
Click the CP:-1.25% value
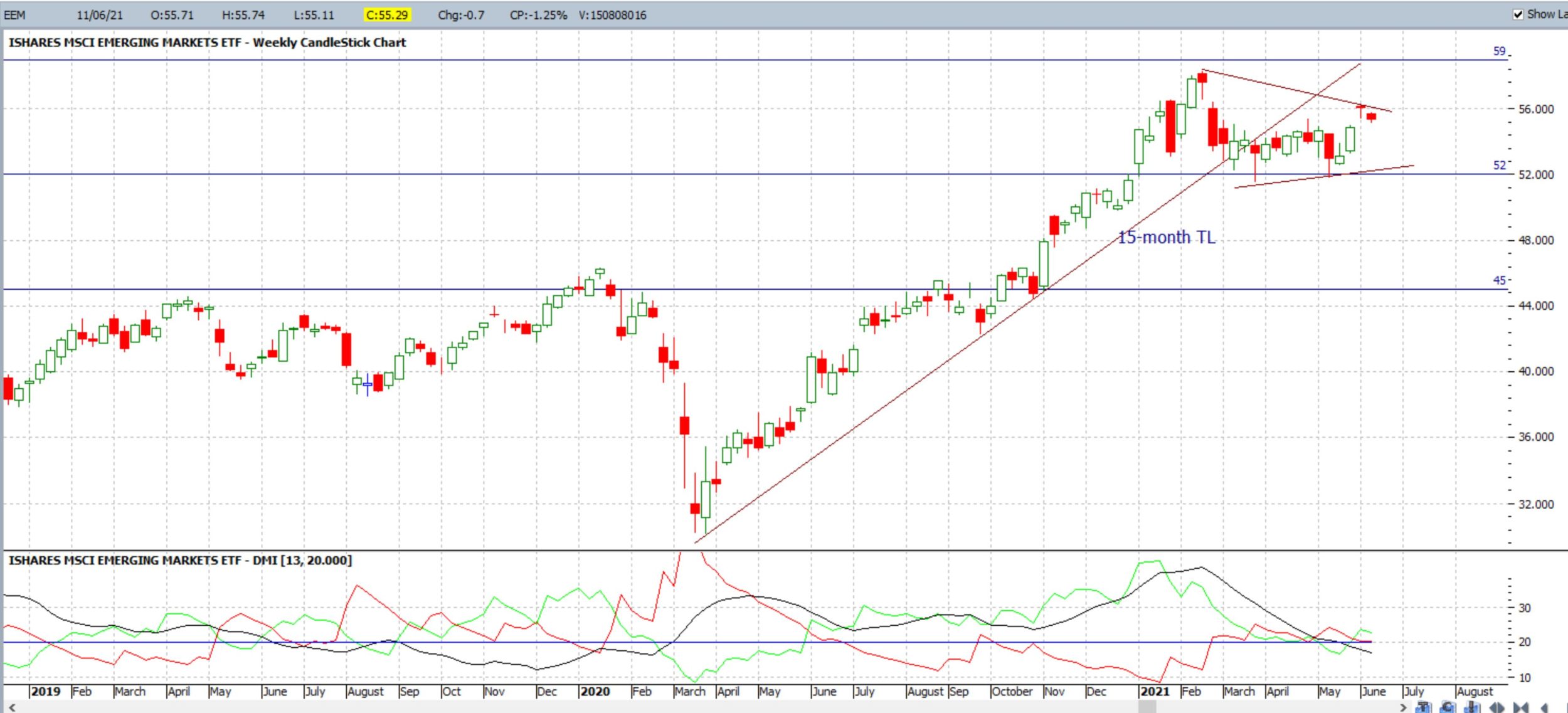tap(538, 15)
